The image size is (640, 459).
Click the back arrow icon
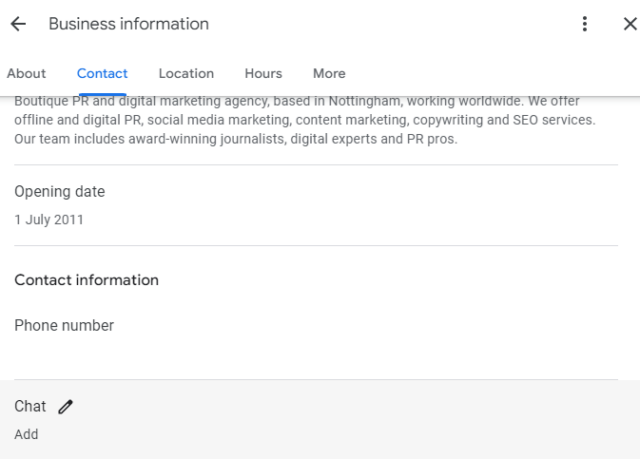(18, 24)
